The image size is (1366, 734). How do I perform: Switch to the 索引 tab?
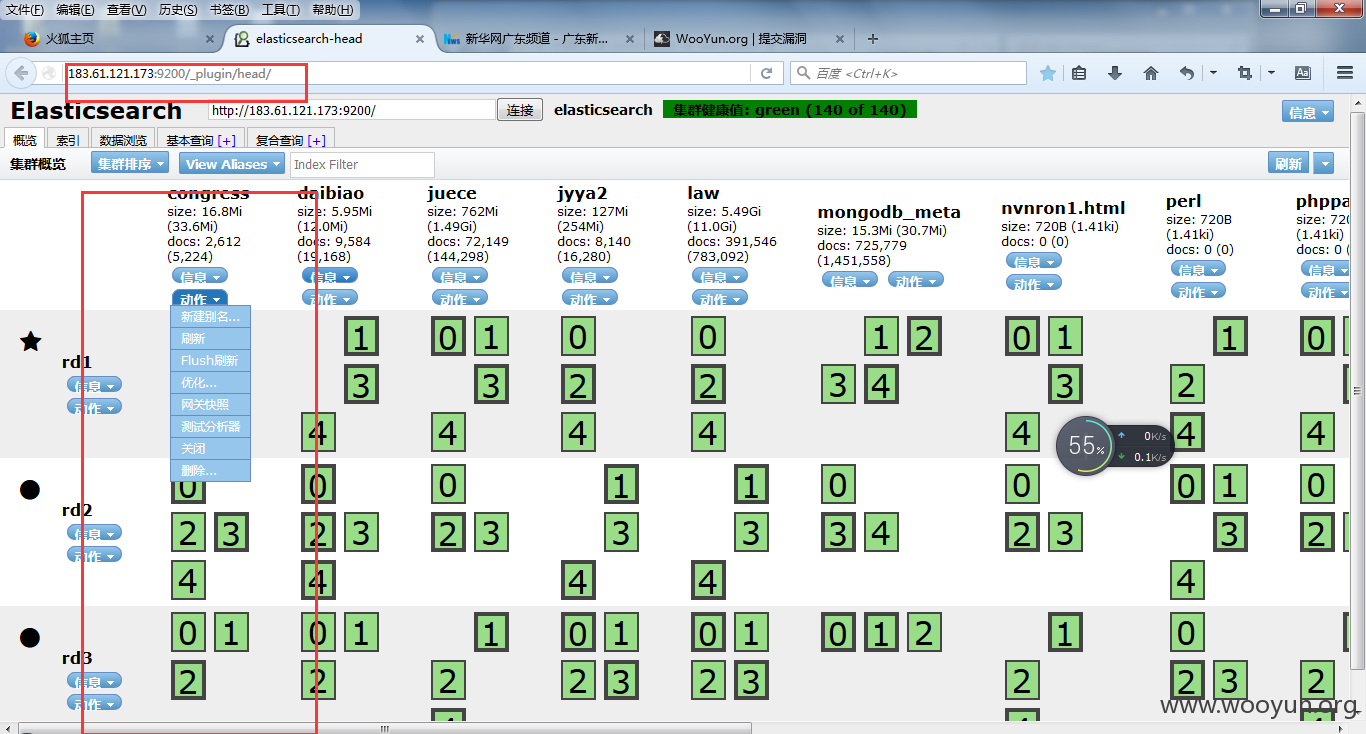[68, 140]
